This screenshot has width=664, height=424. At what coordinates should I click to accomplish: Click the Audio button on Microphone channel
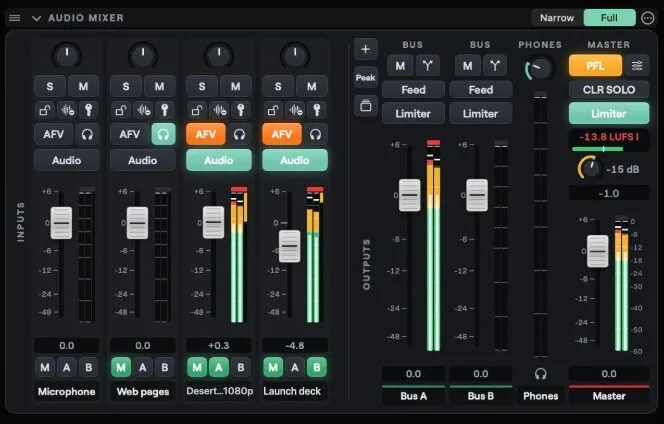click(66, 160)
